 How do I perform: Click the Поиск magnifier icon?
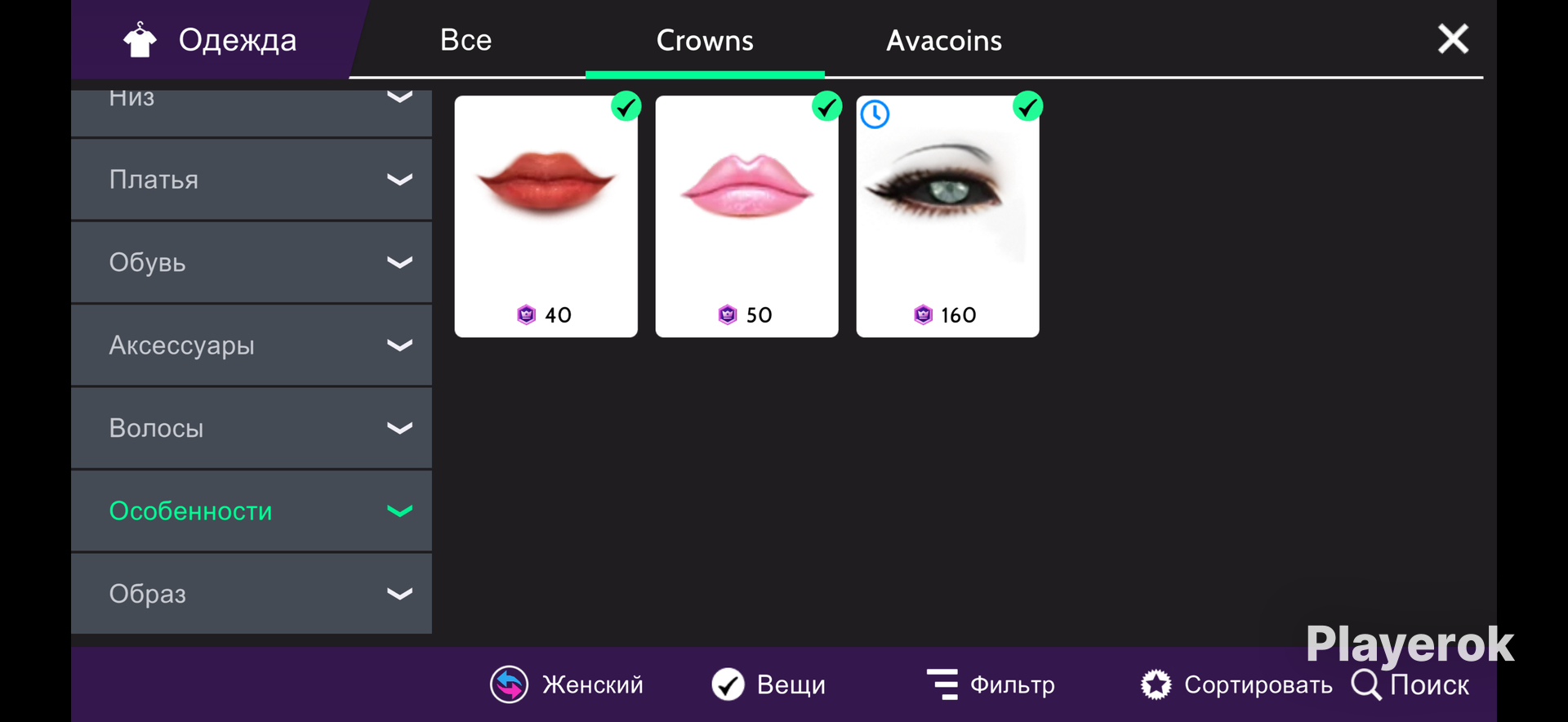(1366, 684)
